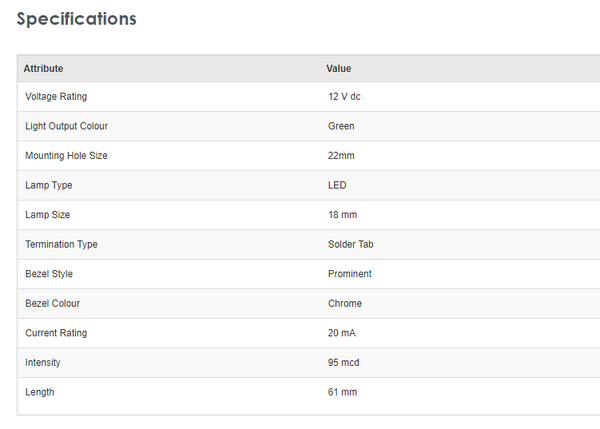Click the Prominent value cell

(x=350, y=274)
